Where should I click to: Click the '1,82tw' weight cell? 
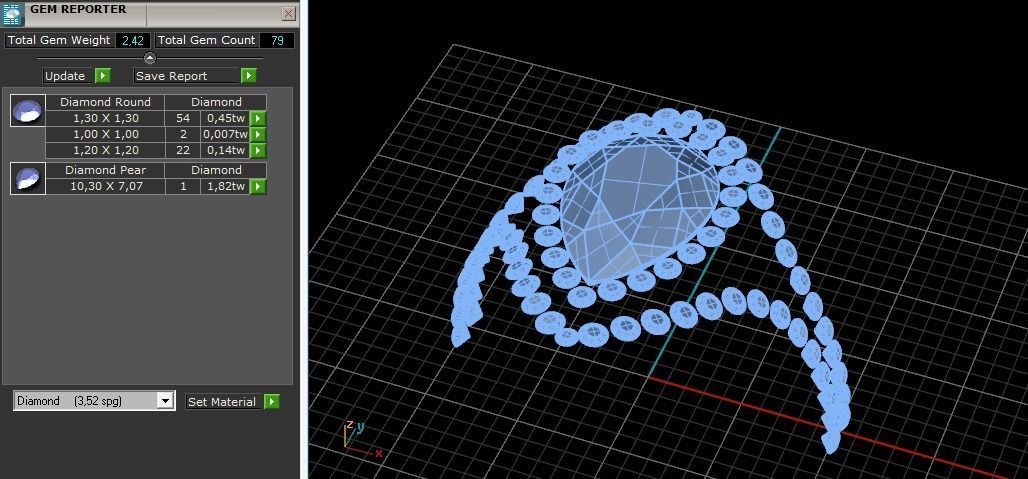[x=226, y=187]
